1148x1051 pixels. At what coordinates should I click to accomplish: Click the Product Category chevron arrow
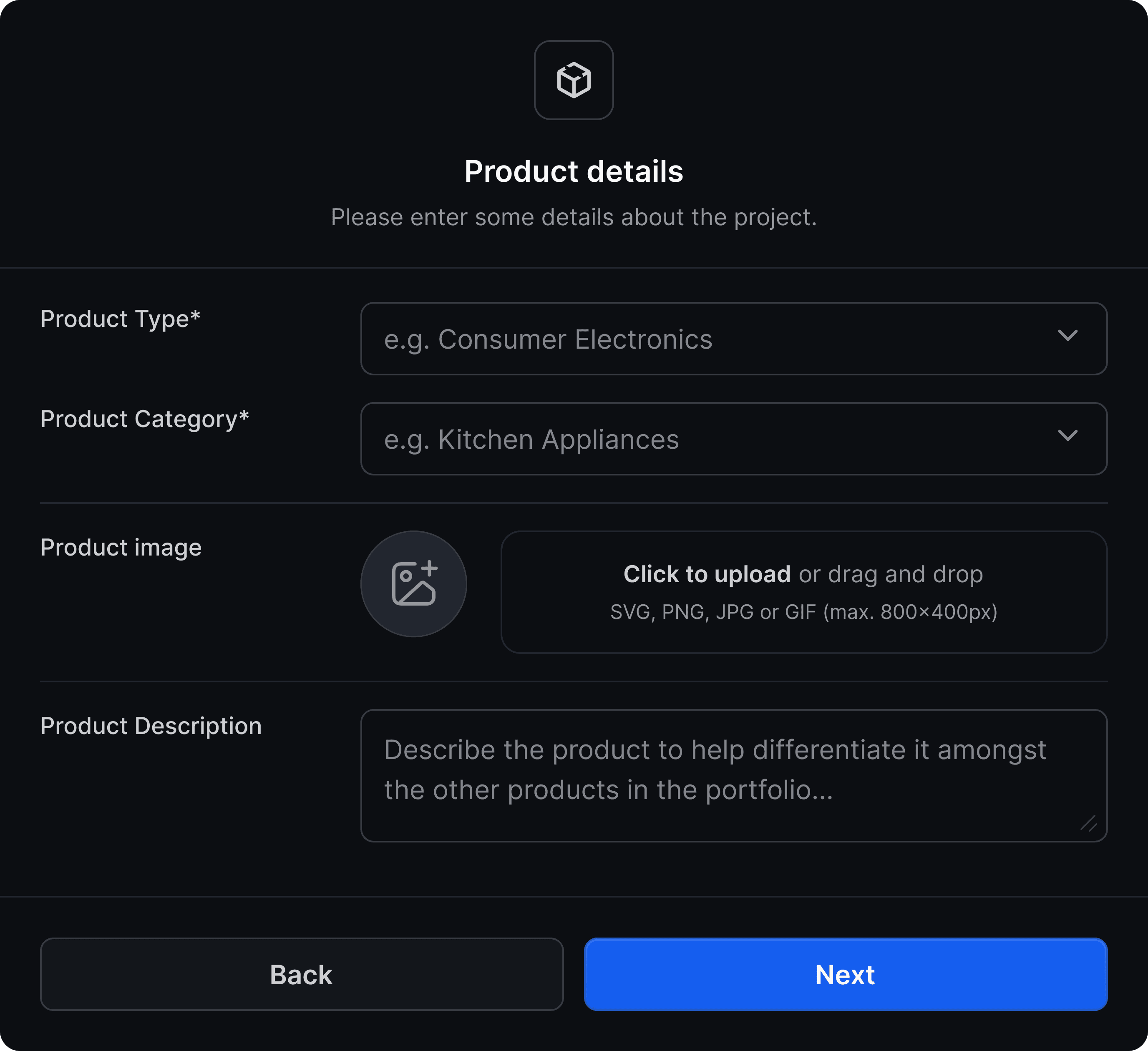[x=1067, y=435]
